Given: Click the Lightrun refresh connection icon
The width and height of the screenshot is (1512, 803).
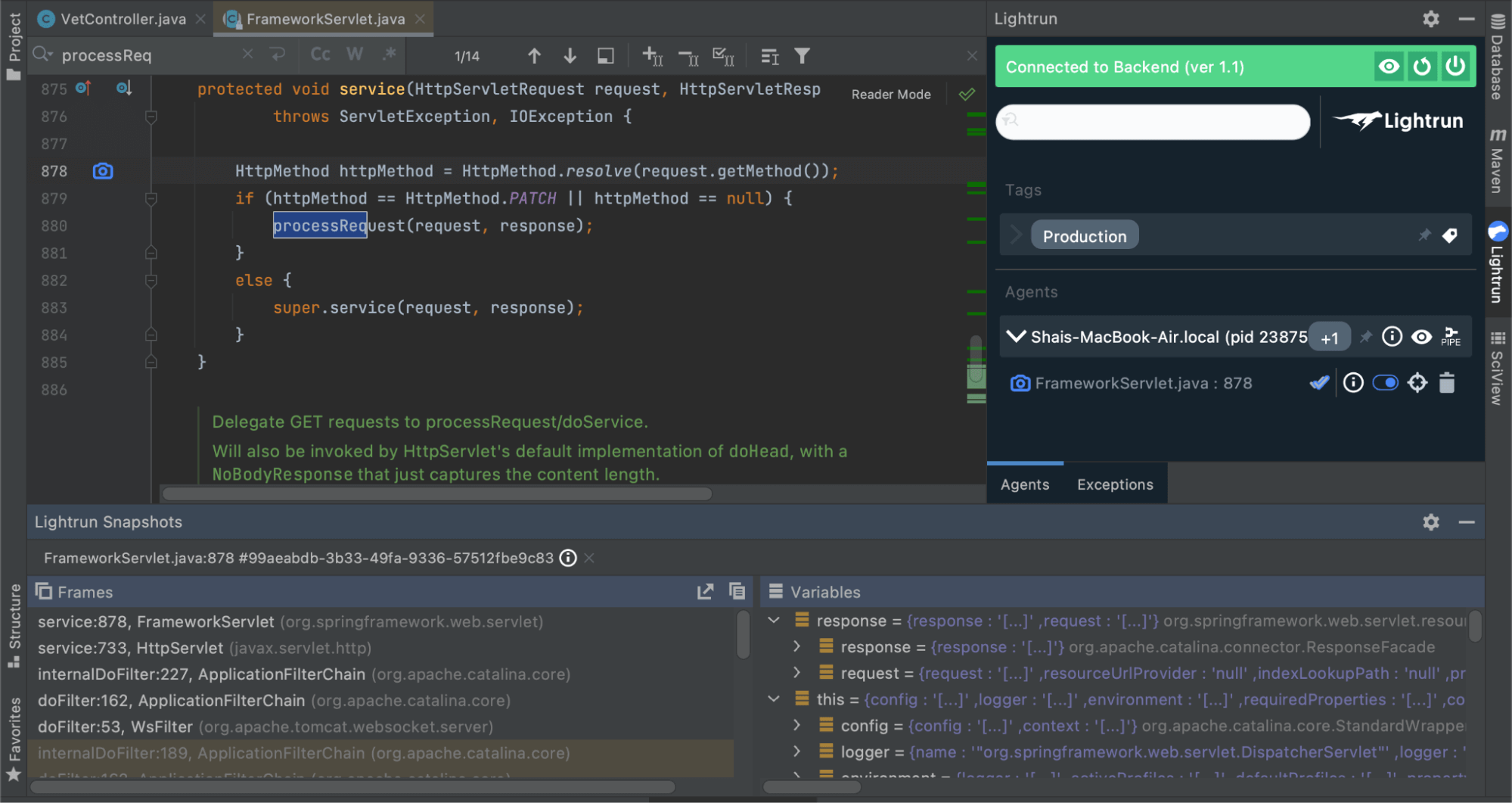Looking at the screenshot, I should click(1422, 67).
